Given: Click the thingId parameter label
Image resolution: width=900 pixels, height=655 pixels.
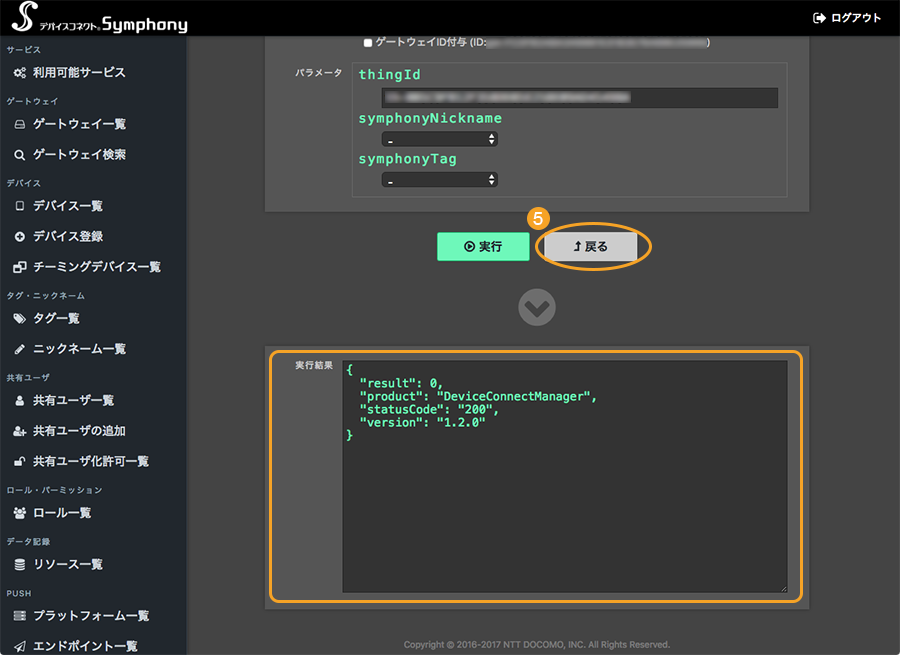Looking at the screenshot, I should tap(390, 75).
